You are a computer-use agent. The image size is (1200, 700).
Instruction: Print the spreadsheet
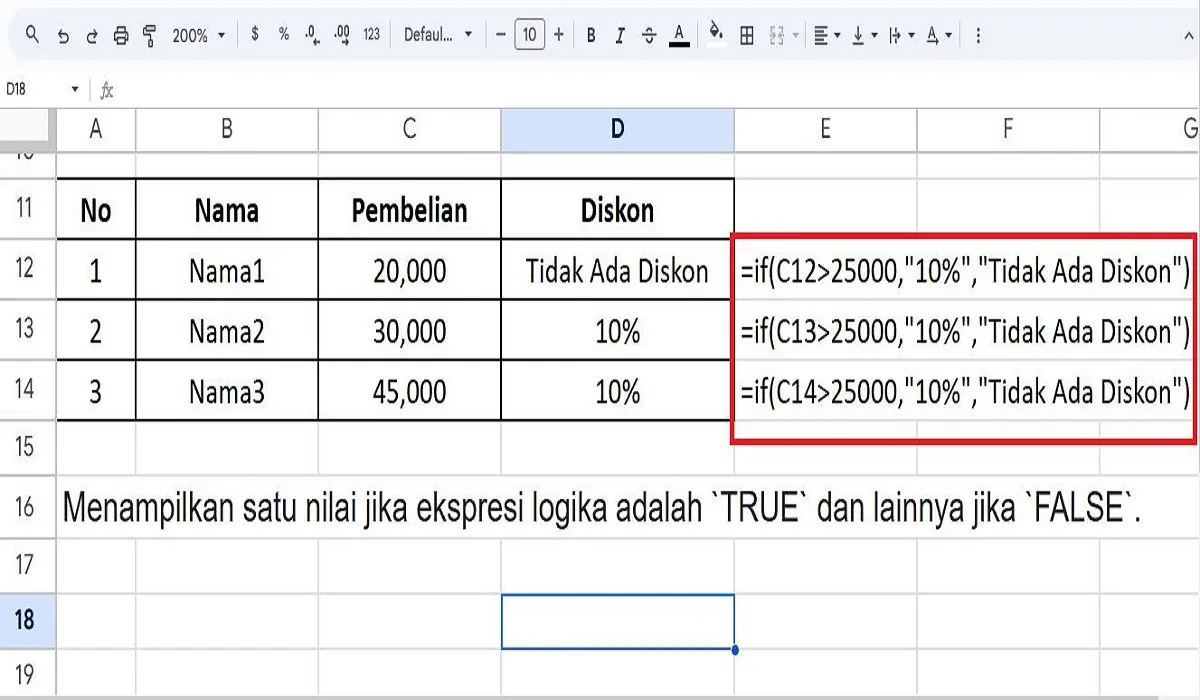coord(121,35)
